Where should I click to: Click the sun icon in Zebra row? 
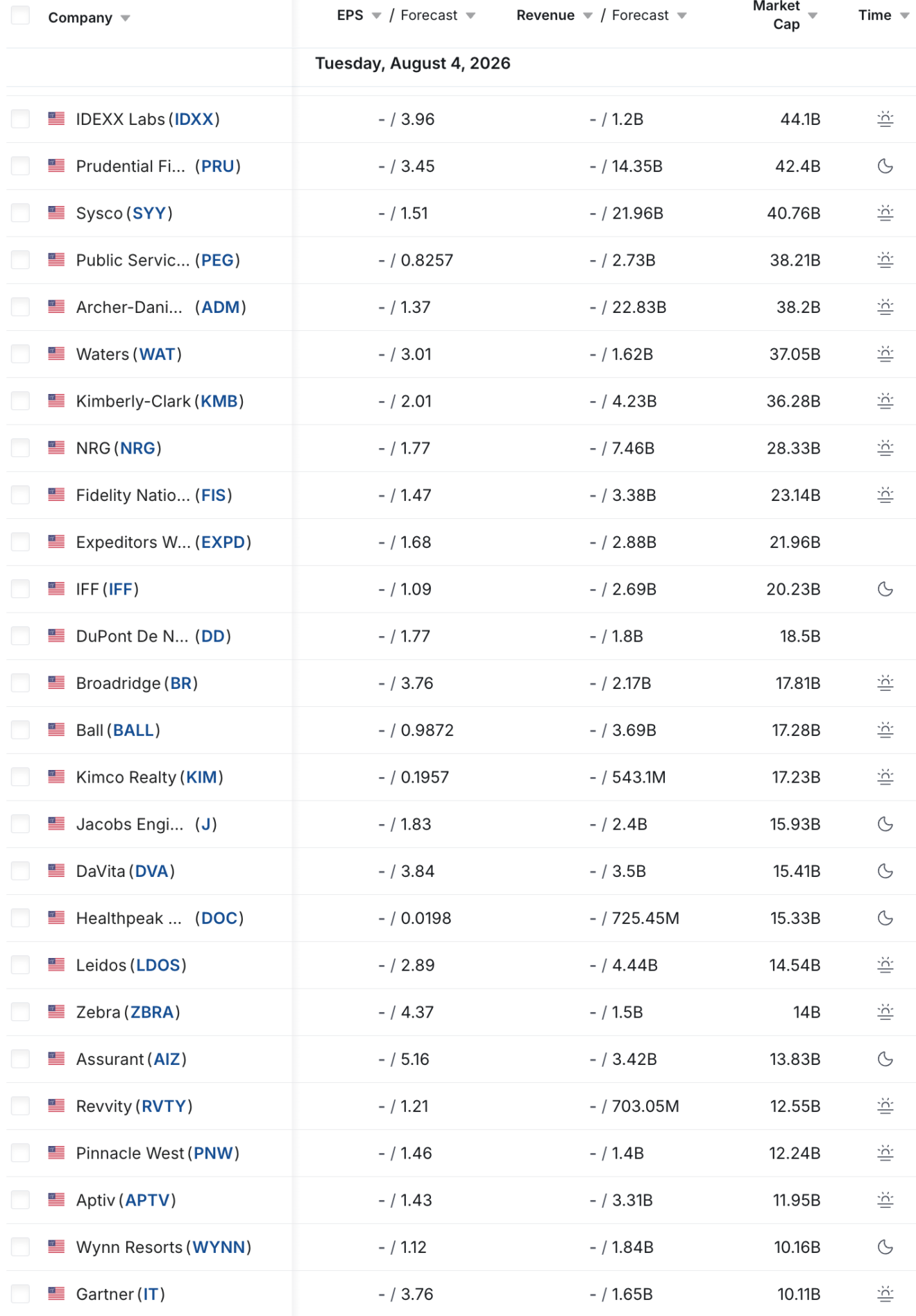point(885,1013)
